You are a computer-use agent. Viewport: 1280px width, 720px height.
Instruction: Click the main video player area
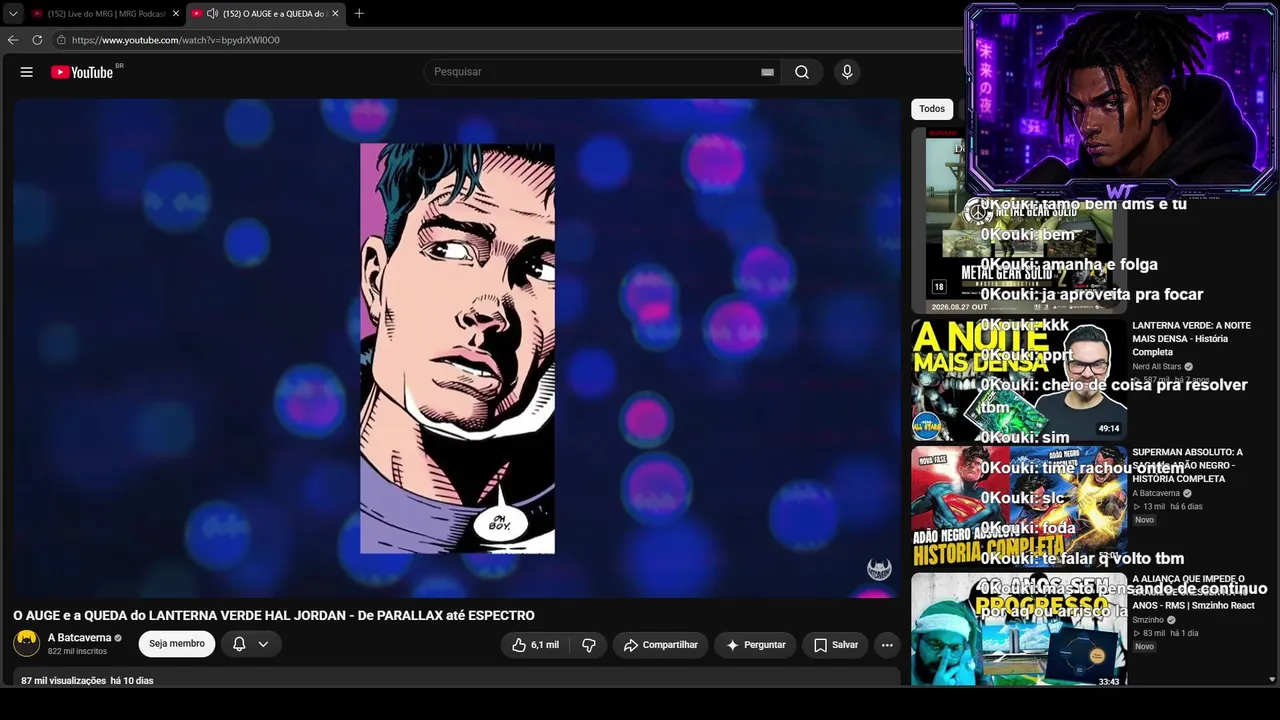tap(457, 348)
